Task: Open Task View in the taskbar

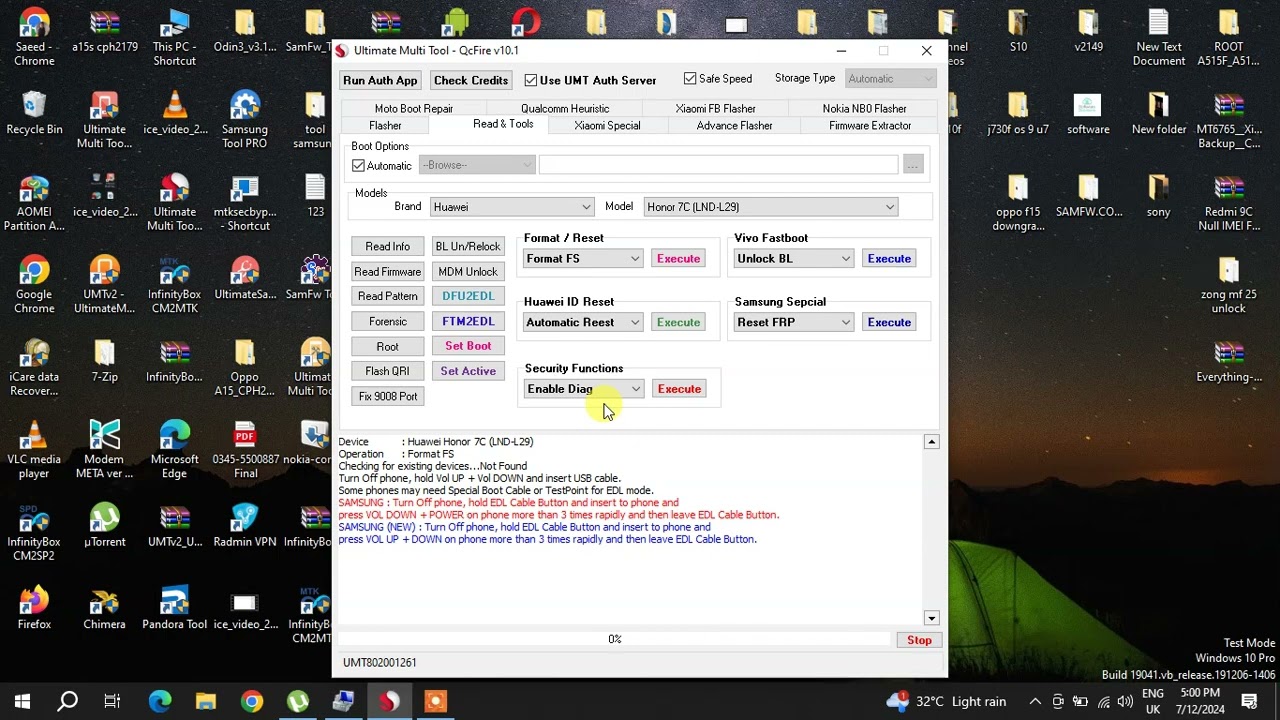Action: (112, 702)
